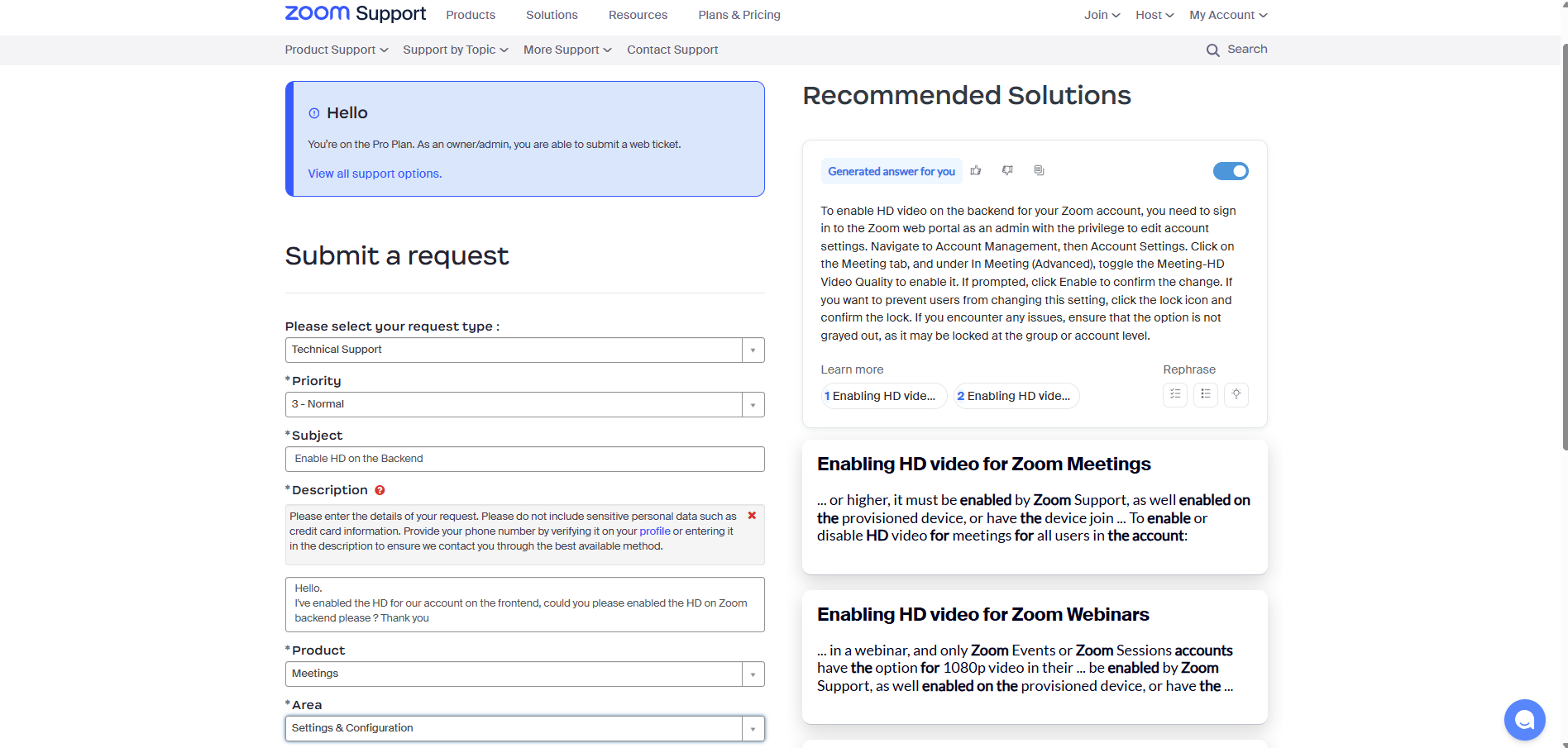The height and width of the screenshot is (748, 1568).
Task: Open Plans & Pricing in top navigation
Action: [739, 15]
